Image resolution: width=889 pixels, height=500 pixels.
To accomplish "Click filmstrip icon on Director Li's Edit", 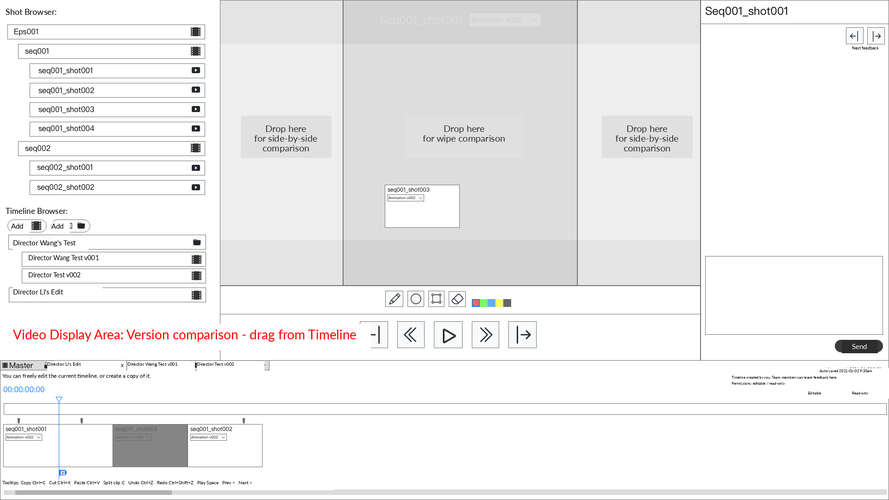I will [196, 295].
